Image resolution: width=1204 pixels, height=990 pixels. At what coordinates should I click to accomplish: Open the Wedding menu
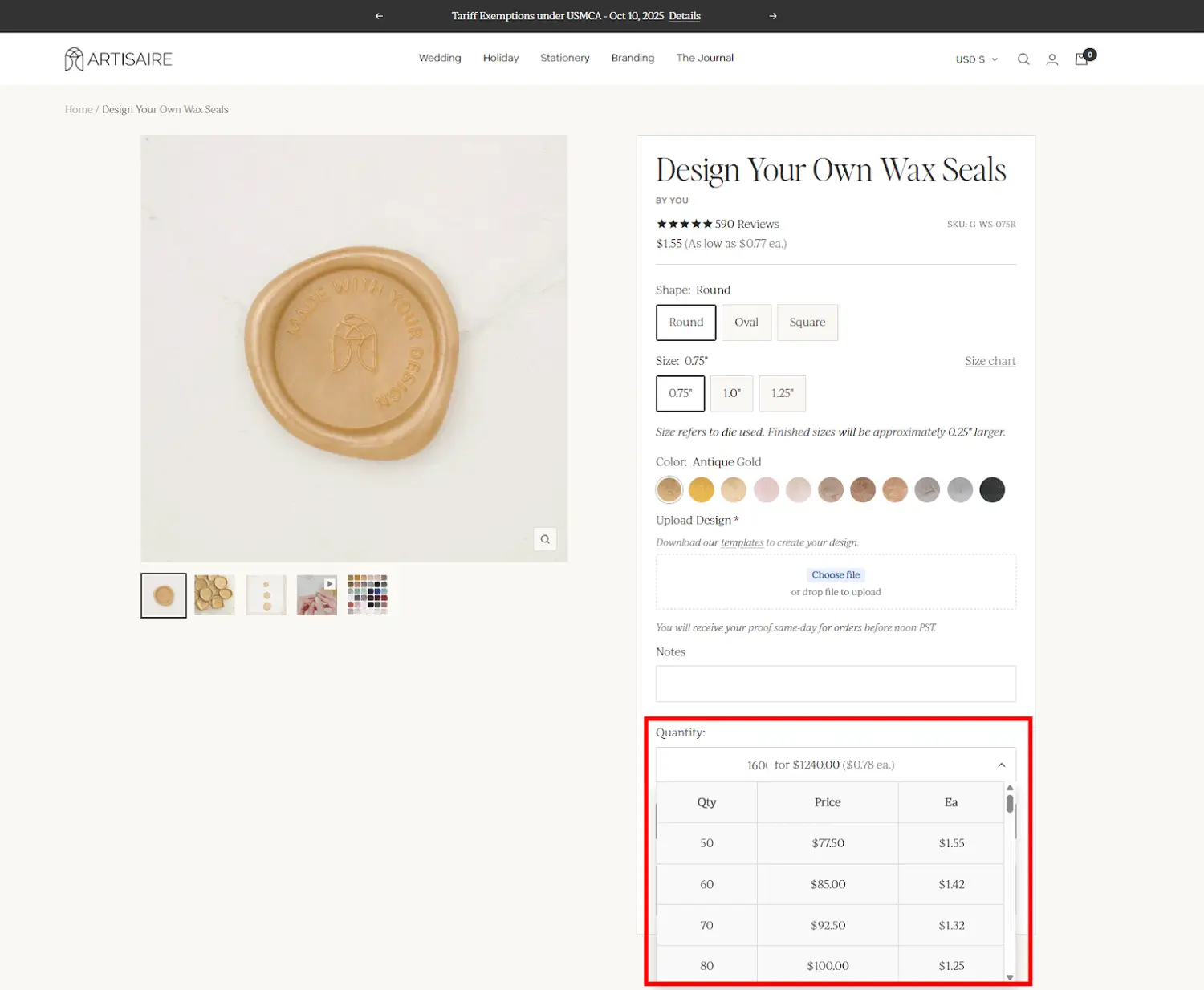[x=440, y=58]
